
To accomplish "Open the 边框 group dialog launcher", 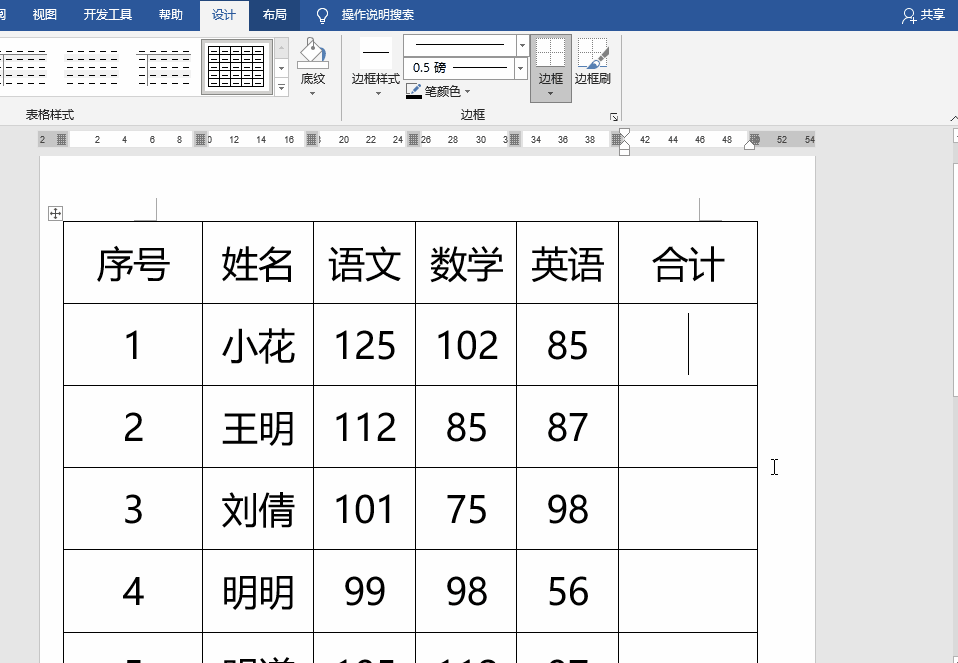I will (x=613, y=117).
